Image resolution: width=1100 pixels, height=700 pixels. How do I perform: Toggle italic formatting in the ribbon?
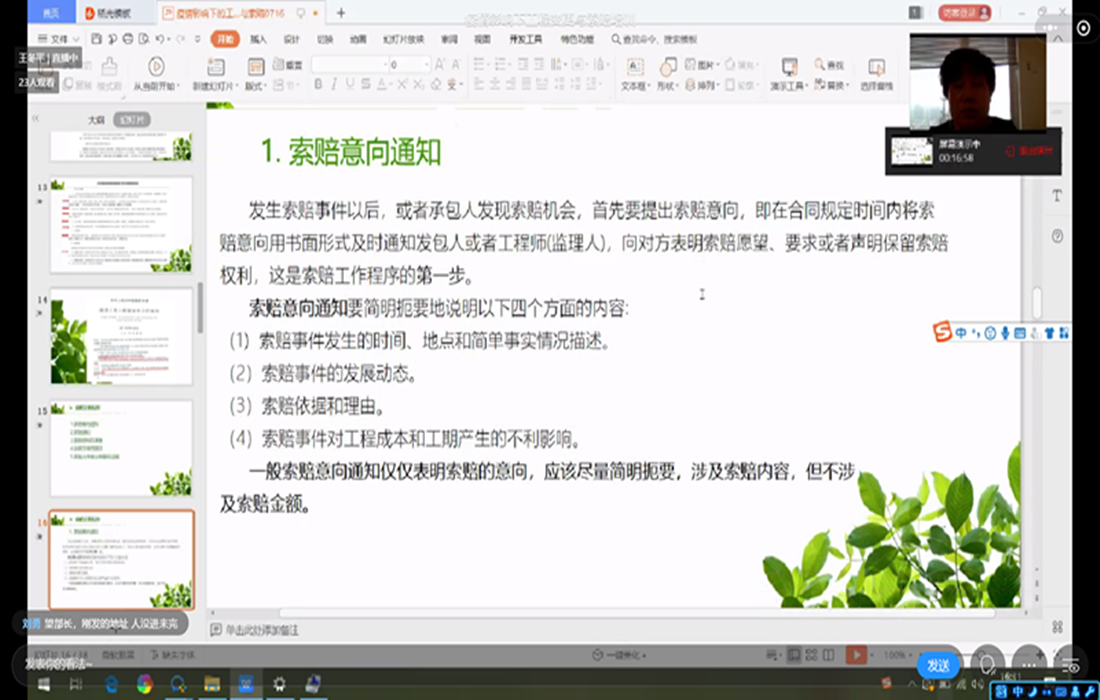coord(333,84)
